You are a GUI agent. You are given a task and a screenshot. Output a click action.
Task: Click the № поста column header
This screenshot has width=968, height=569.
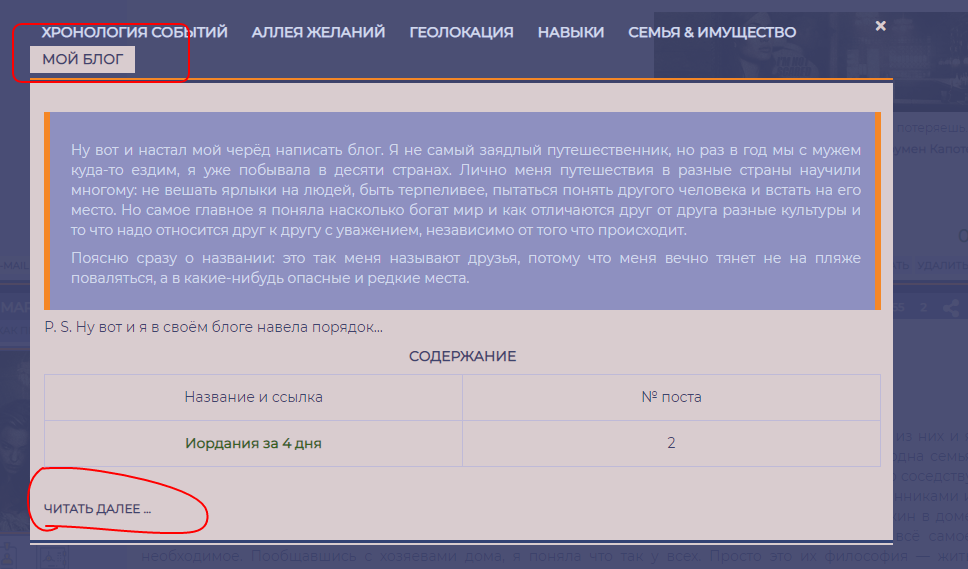click(671, 397)
